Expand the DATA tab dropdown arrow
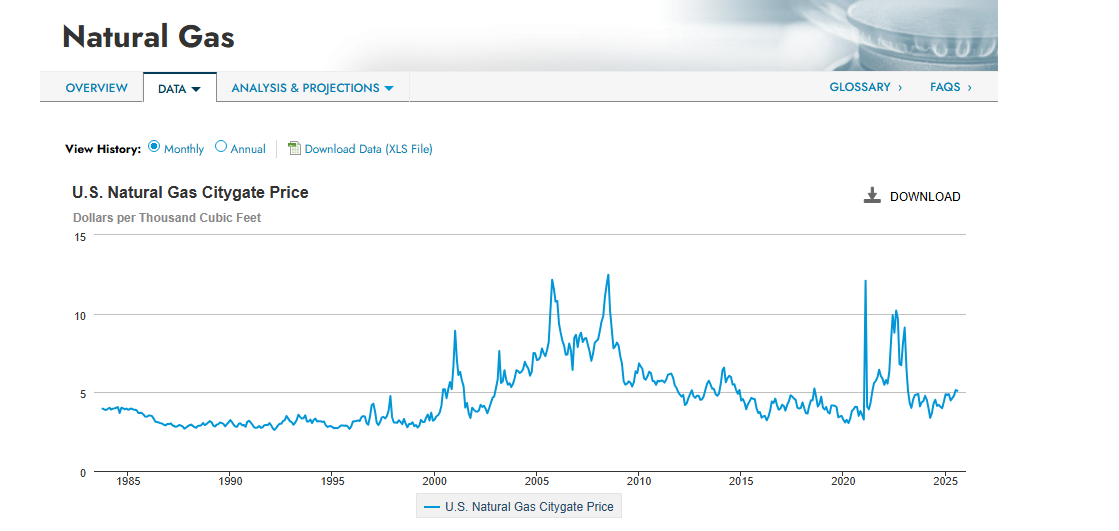Image resolution: width=1119 pixels, height=531 pixels. [x=196, y=89]
